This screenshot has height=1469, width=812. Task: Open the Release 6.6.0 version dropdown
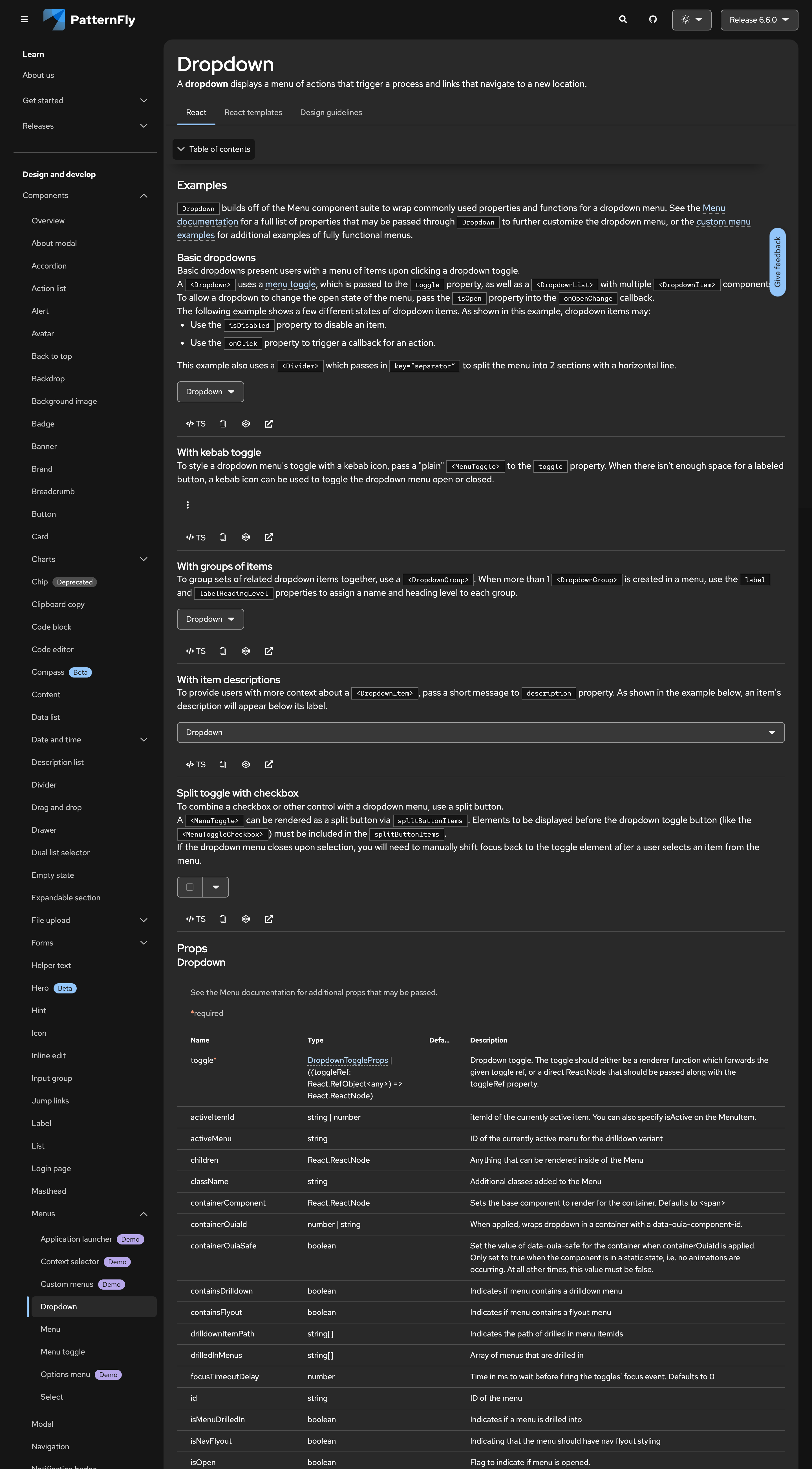759,19
